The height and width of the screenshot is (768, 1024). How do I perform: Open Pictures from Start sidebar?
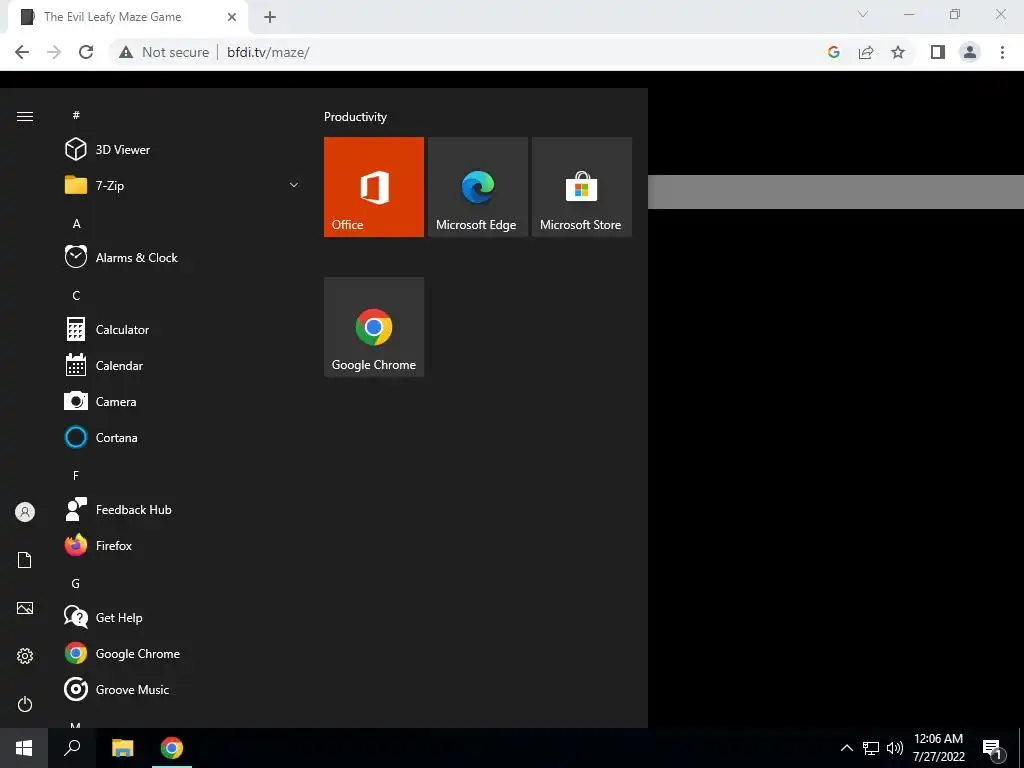pos(25,608)
